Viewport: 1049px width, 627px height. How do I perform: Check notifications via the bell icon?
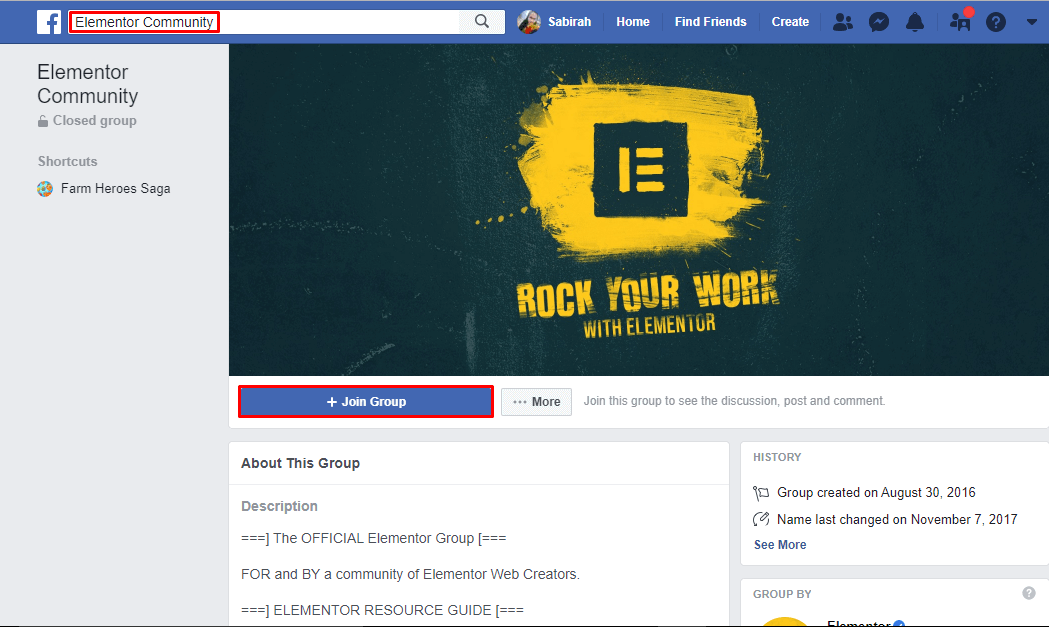pos(914,21)
